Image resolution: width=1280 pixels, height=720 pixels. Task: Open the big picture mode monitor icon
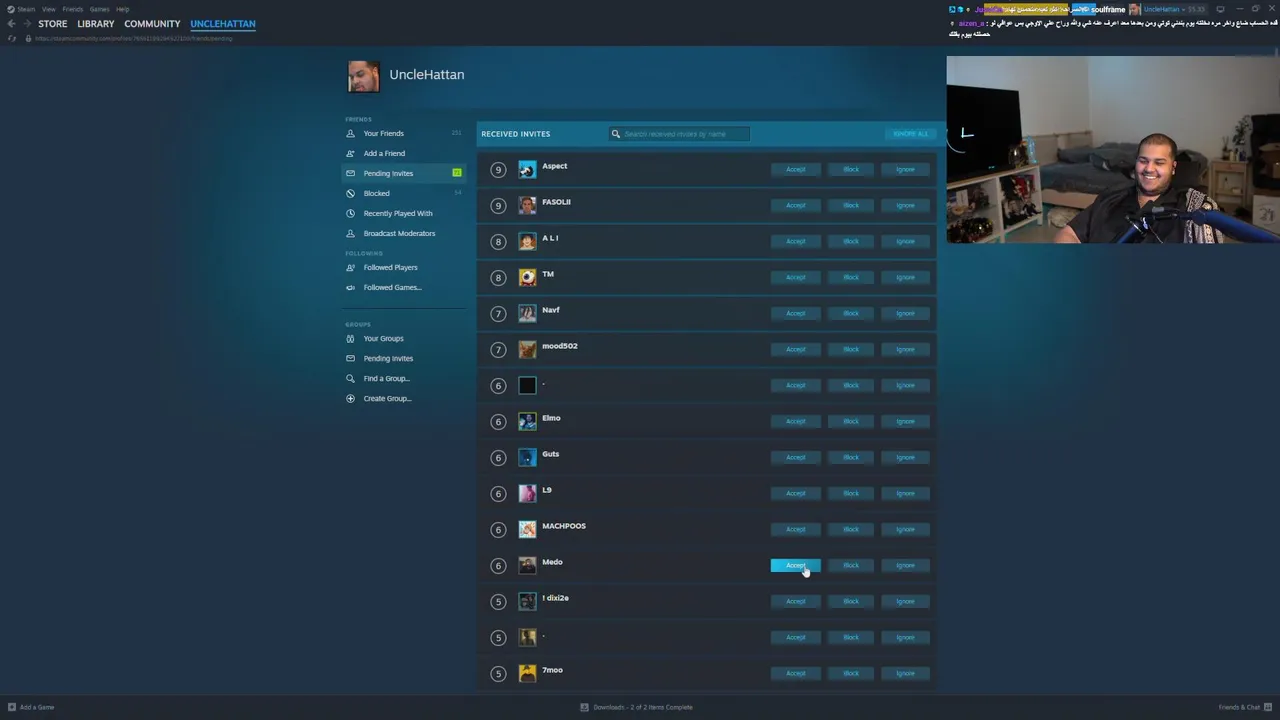pos(1220,9)
